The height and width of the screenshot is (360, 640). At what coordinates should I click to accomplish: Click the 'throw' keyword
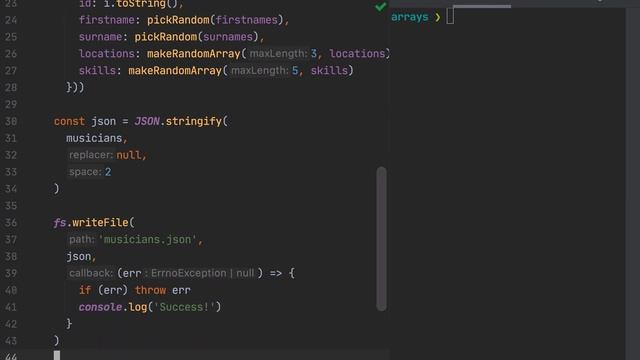[150, 290]
